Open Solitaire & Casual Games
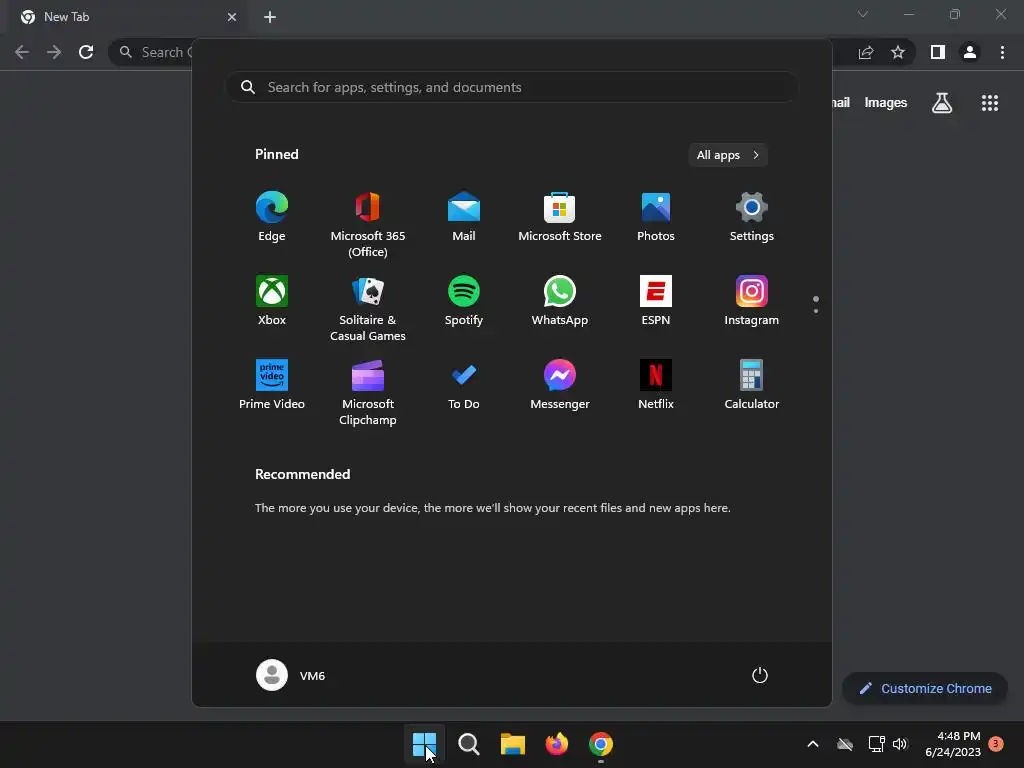This screenshot has width=1024, height=768. pyautogui.click(x=368, y=309)
